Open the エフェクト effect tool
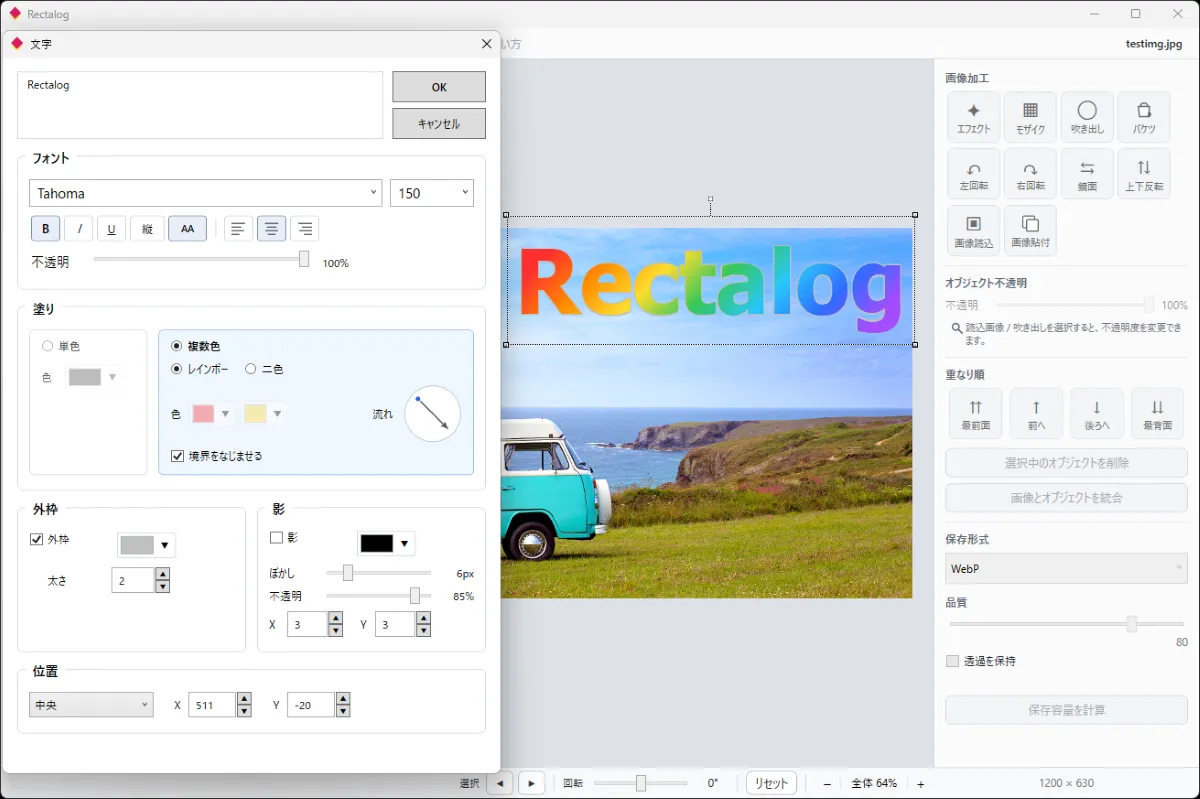Viewport: 1200px width, 799px height. pyautogui.click(x=974, y=118)
